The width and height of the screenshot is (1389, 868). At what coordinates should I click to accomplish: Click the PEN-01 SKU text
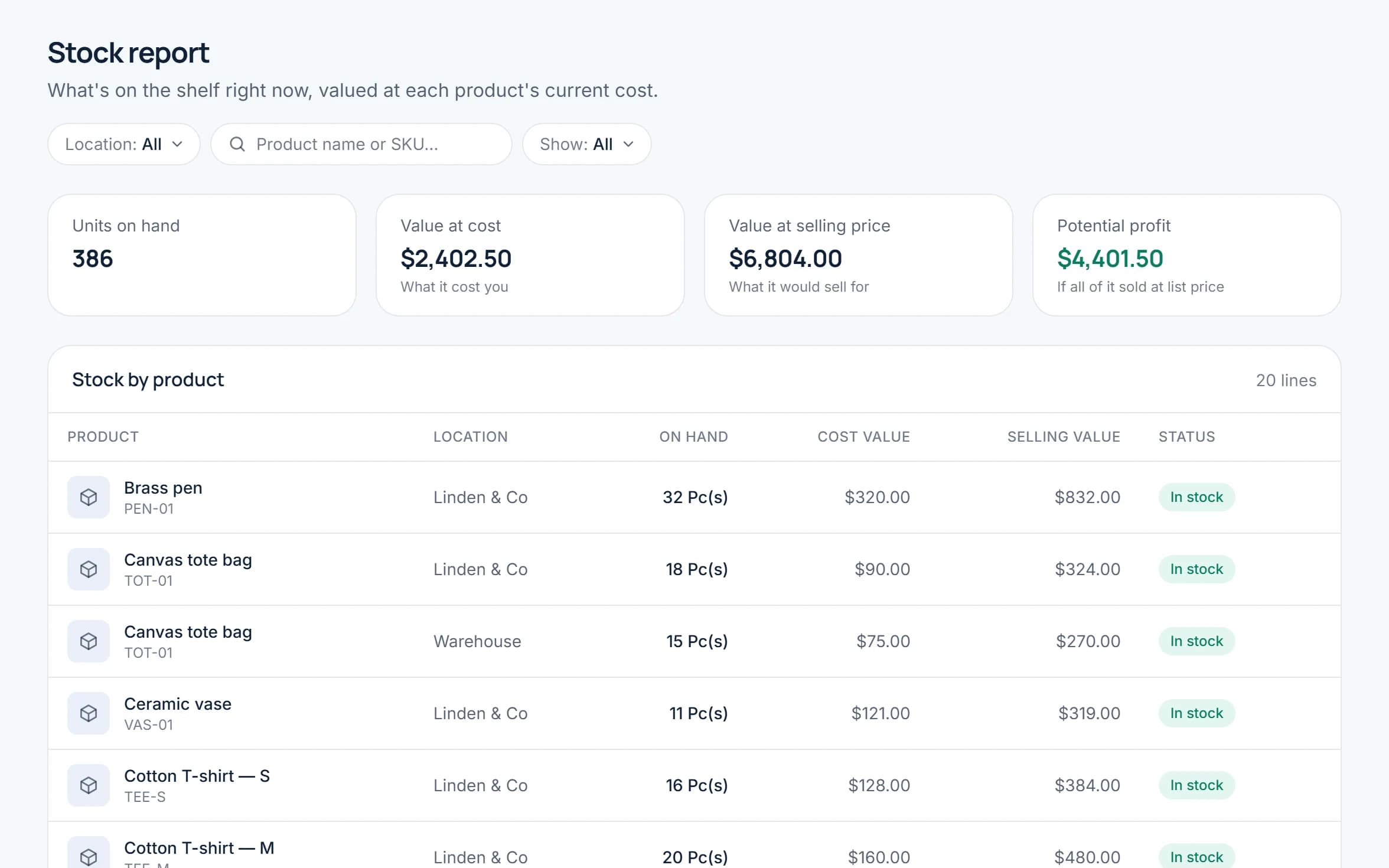[149, 509]
